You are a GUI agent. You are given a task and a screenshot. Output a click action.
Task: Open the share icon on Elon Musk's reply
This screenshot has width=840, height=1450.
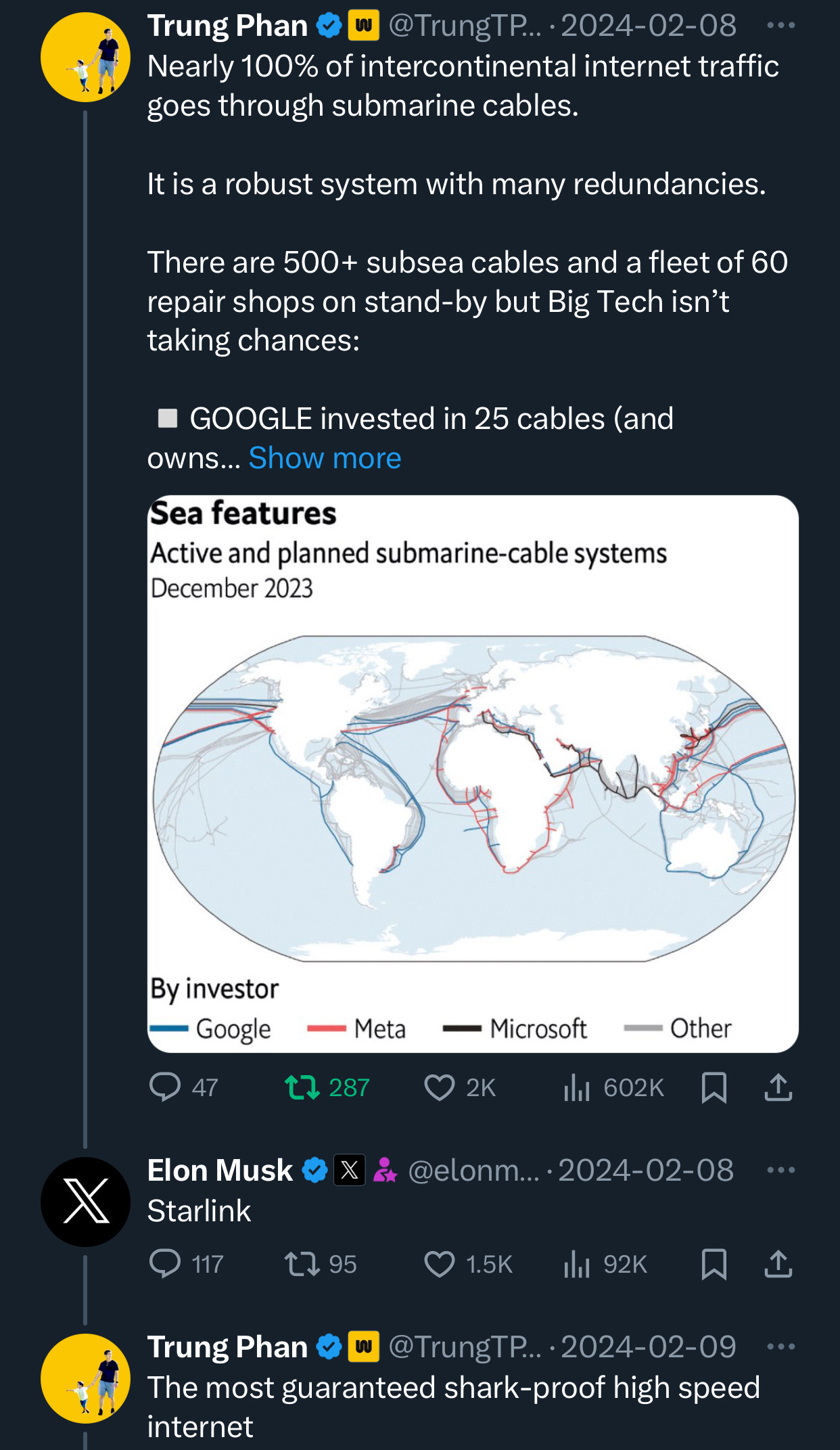779,1265
